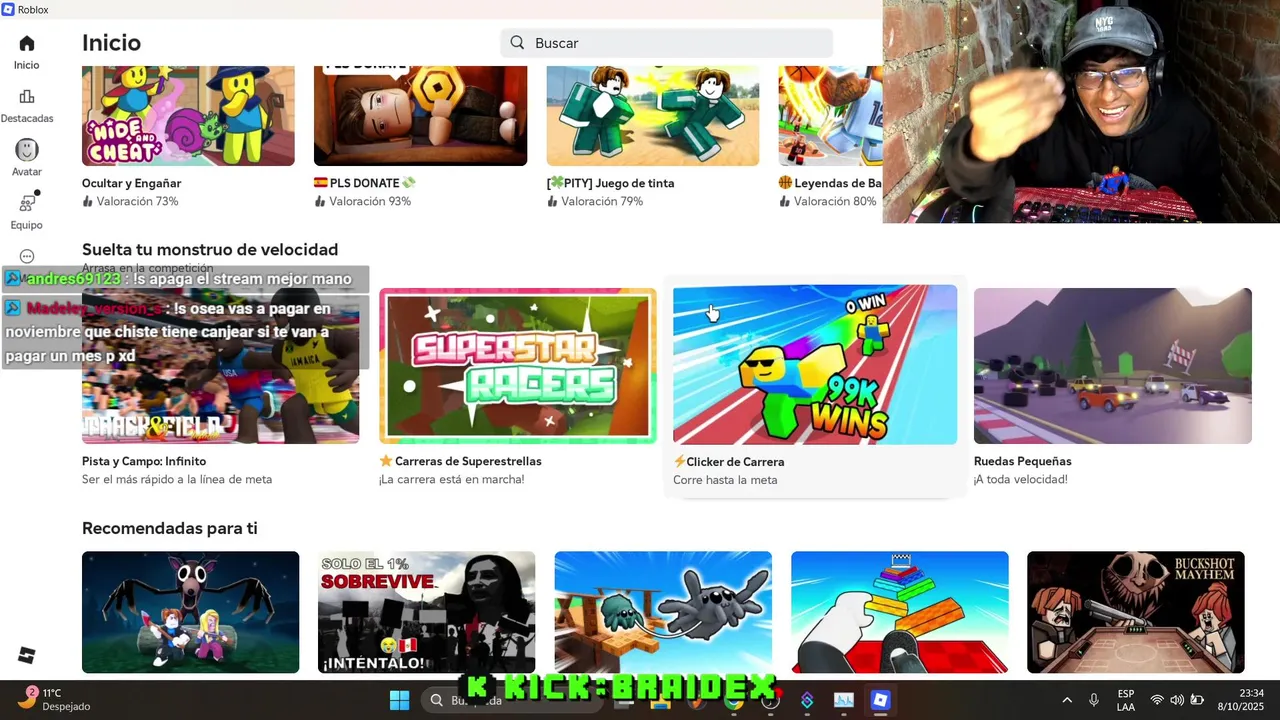Open the monitor graph app in the taskbar
The width and height of the screenshot is (1280, 720).
[844, 701]
